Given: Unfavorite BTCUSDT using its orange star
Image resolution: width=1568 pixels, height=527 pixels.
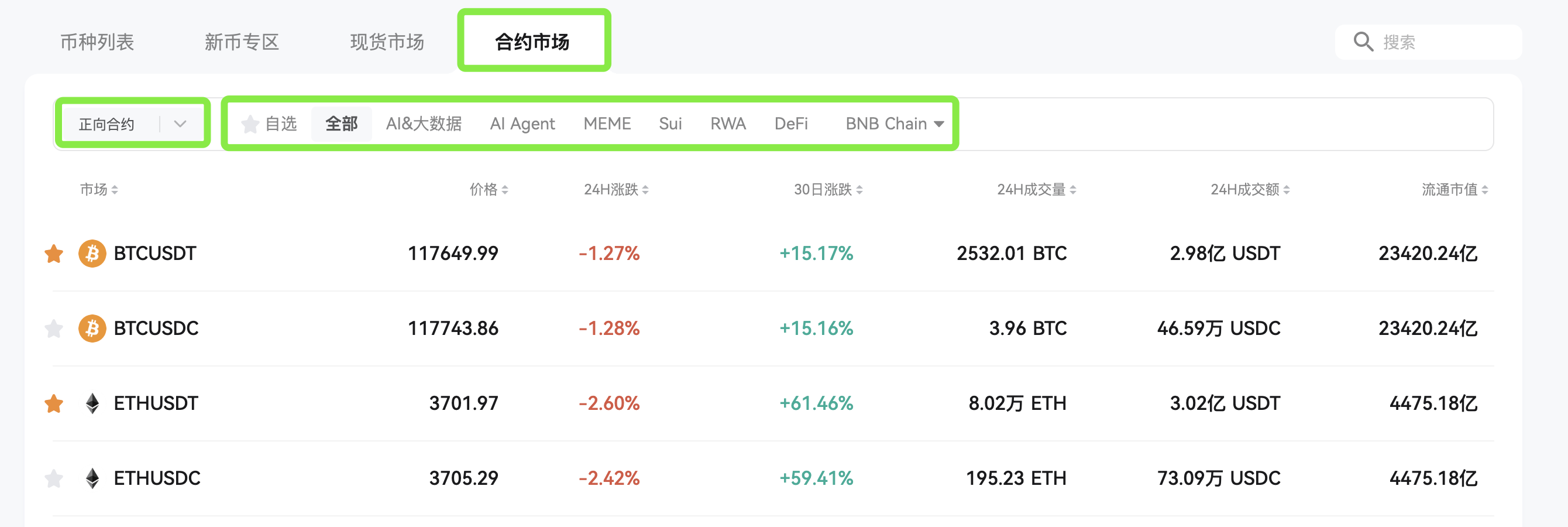Looking at the screenshot, I should point(54,254).
